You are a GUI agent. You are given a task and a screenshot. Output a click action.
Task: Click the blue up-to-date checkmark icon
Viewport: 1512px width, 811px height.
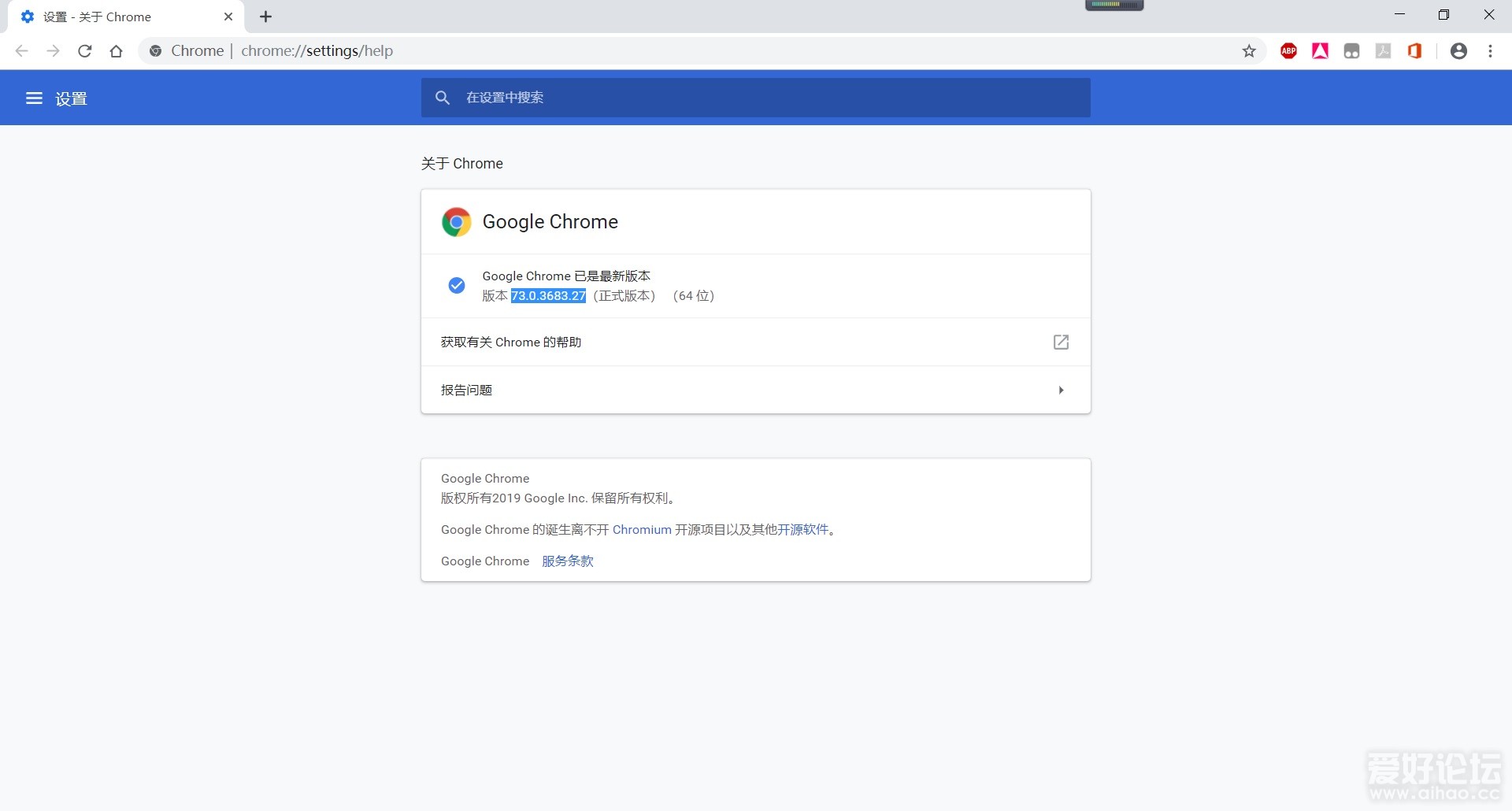coord(457,286)
